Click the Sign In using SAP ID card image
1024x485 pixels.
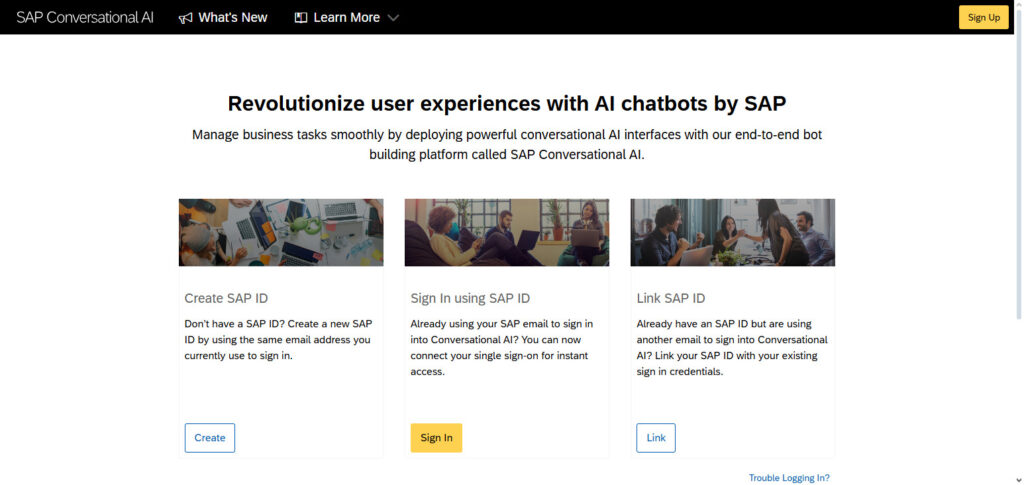(x=507, y=232)
